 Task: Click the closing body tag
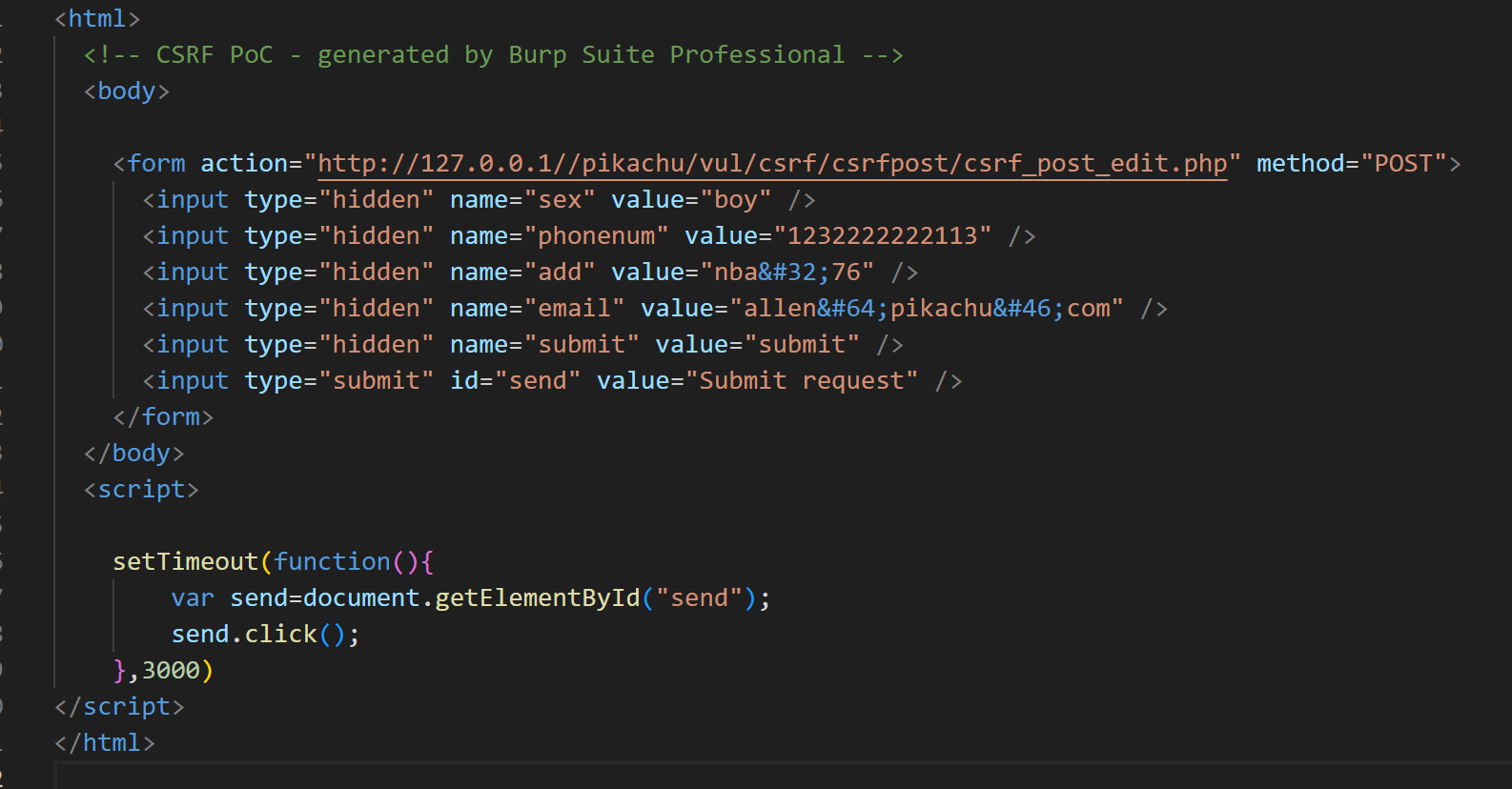click(x=133, y=454)
